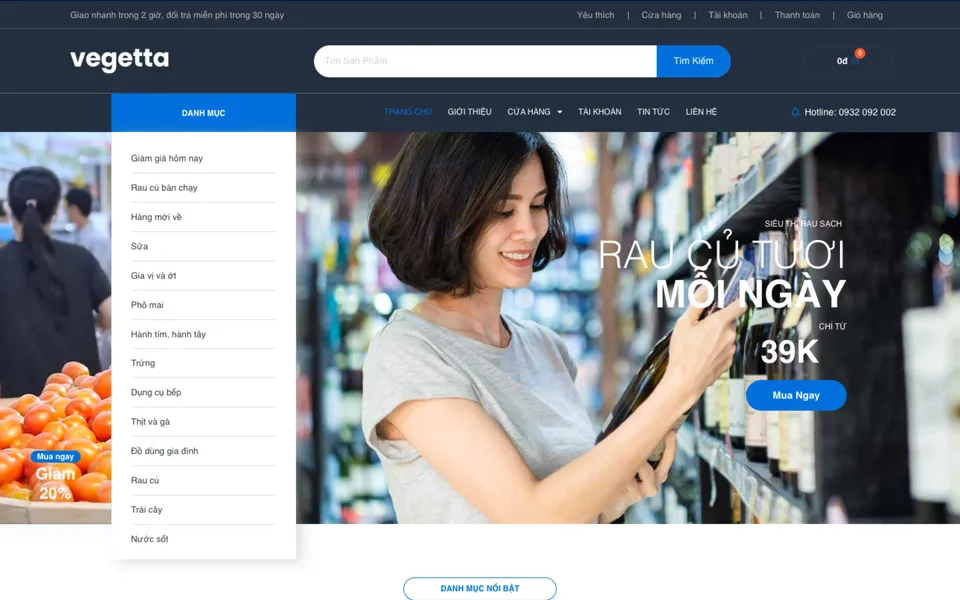Image resolution: width=960 pixels, height=600 pixels.
Task: Select the Trứng category
Action: coord(143,363)
